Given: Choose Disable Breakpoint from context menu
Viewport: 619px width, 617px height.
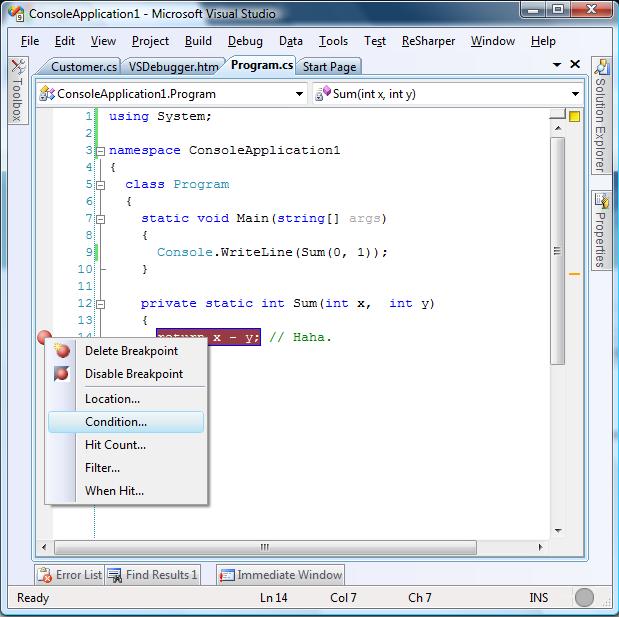Looking at the screenshot, I should (x=126, y=374).
